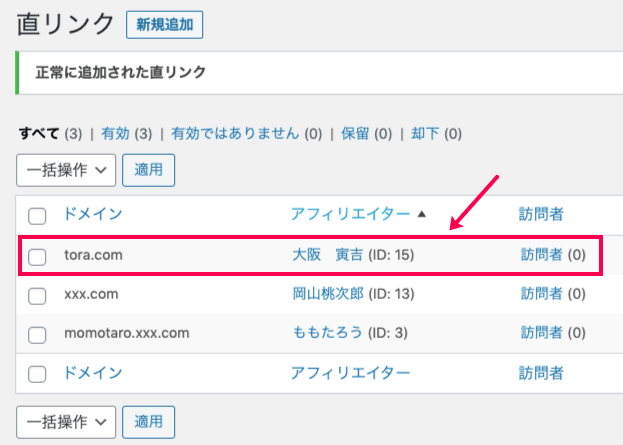Click the xxx.com domain text
623x445 pixels.
pyautogui.click(x=91, y=294)
